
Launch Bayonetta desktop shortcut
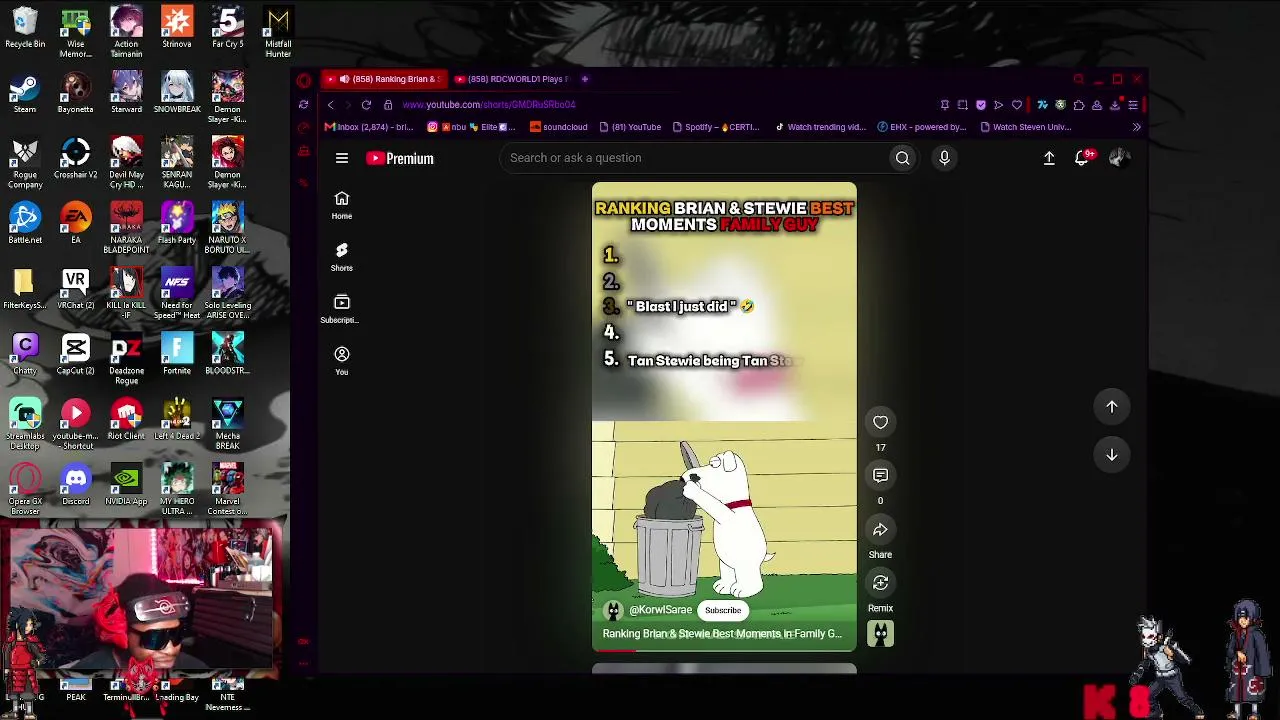point(75,93)
